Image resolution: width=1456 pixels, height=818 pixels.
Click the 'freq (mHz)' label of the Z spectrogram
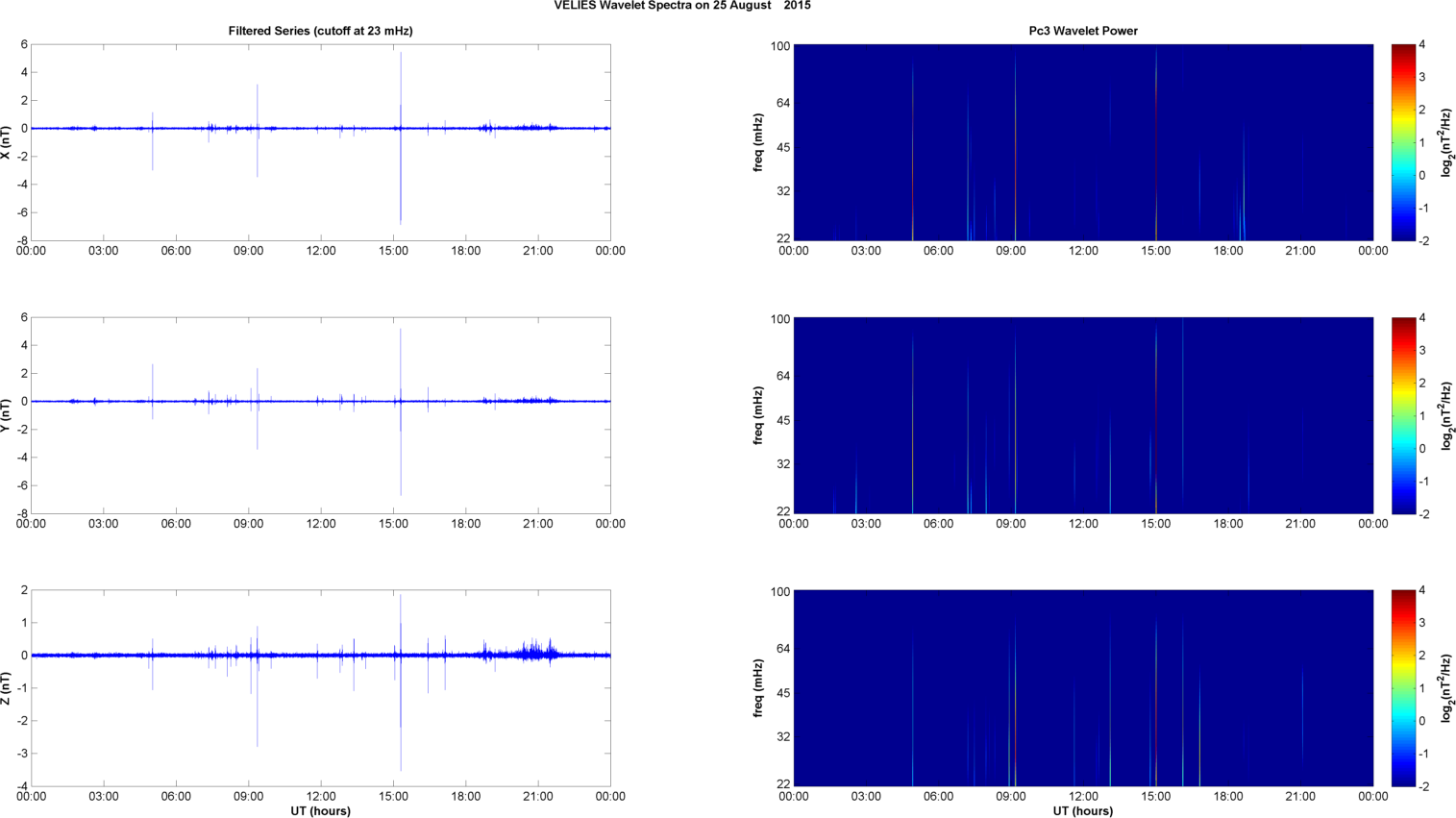[758, 688]
